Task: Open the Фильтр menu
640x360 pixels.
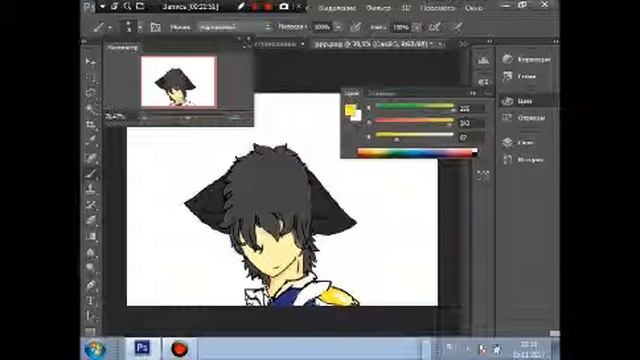Action: click(x=378, y=8)
